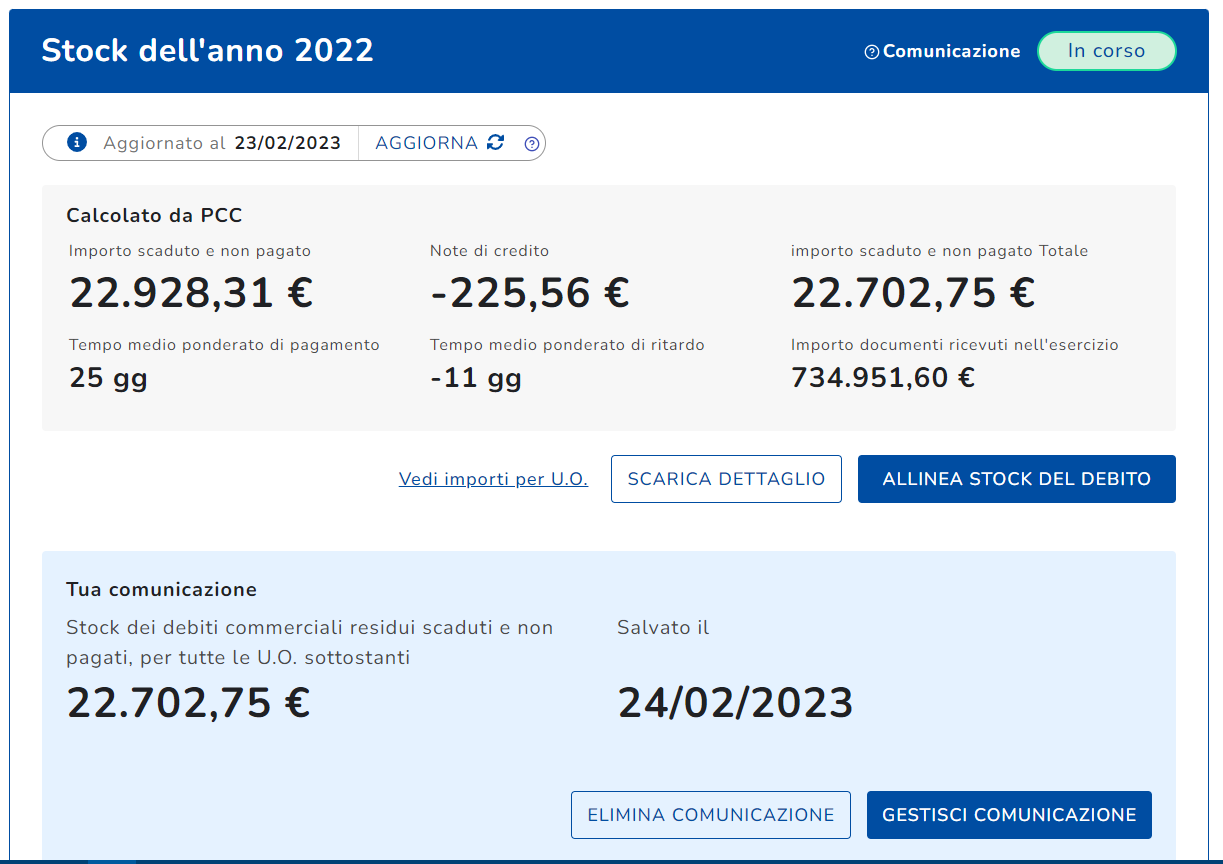Click the ELIMINA COMUNICAZIONE button
Screen dimensions: 1223x864
710,815
